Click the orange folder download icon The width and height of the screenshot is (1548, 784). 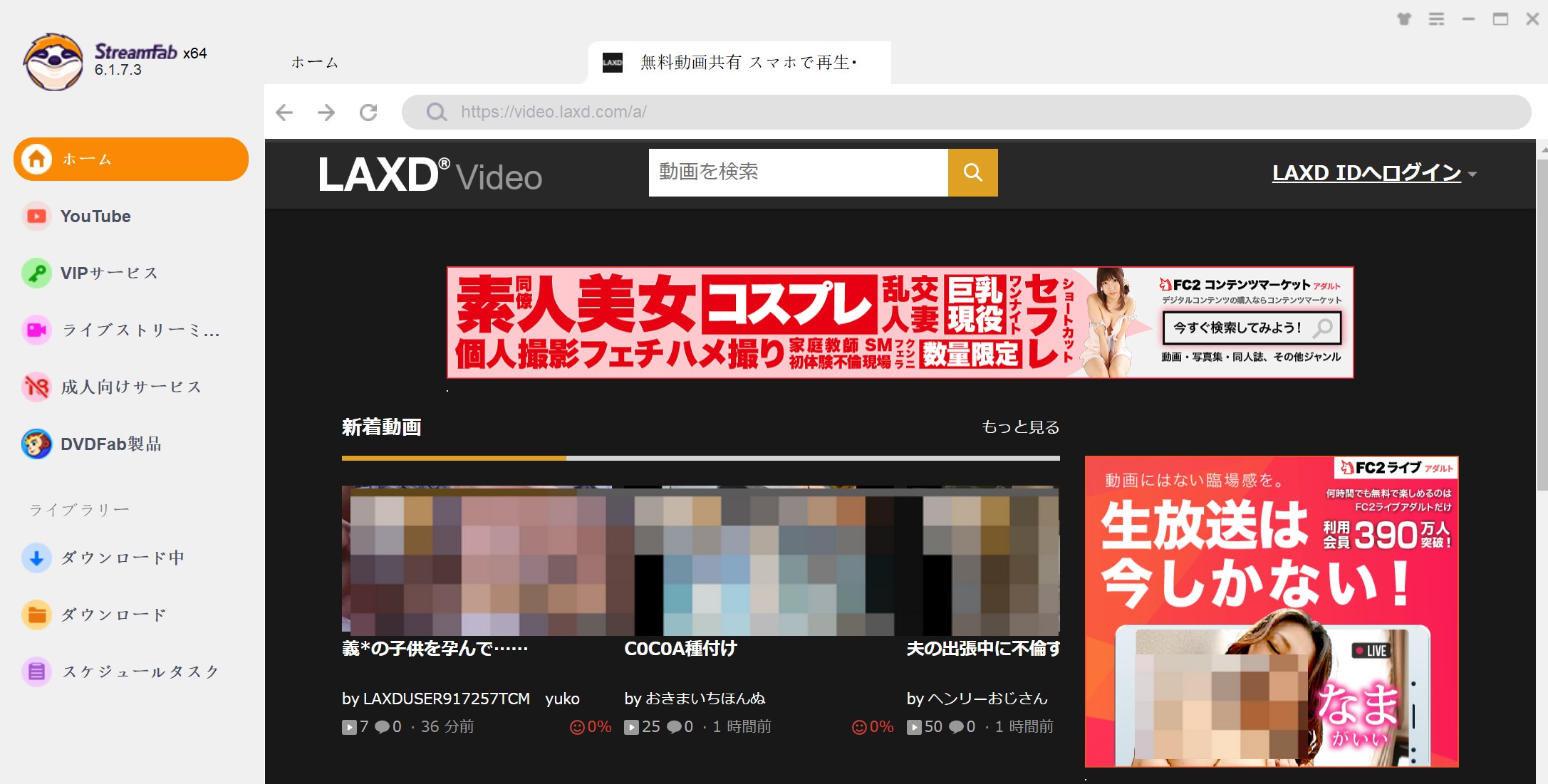pyautogui.click(x=36, y=615)
